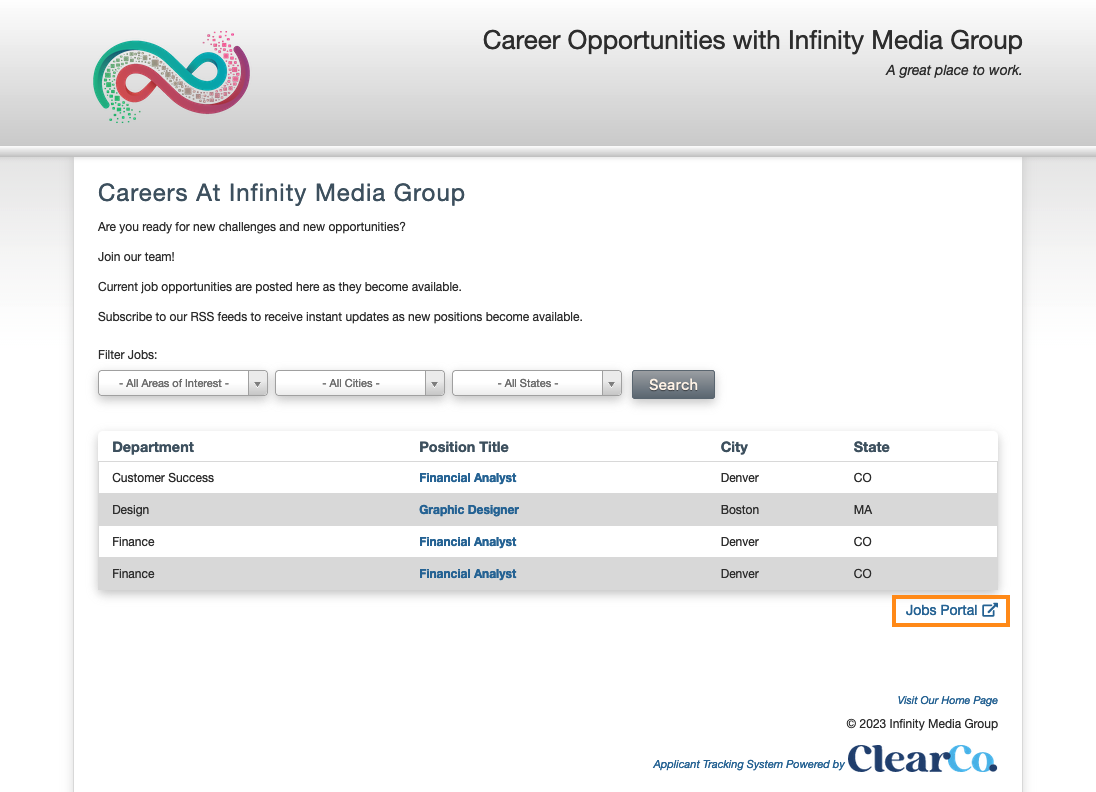Click the Careers At Infinity Media Group heading
Image resolution: width=1096 pixels, height=792 pixels.
[281, 192]
